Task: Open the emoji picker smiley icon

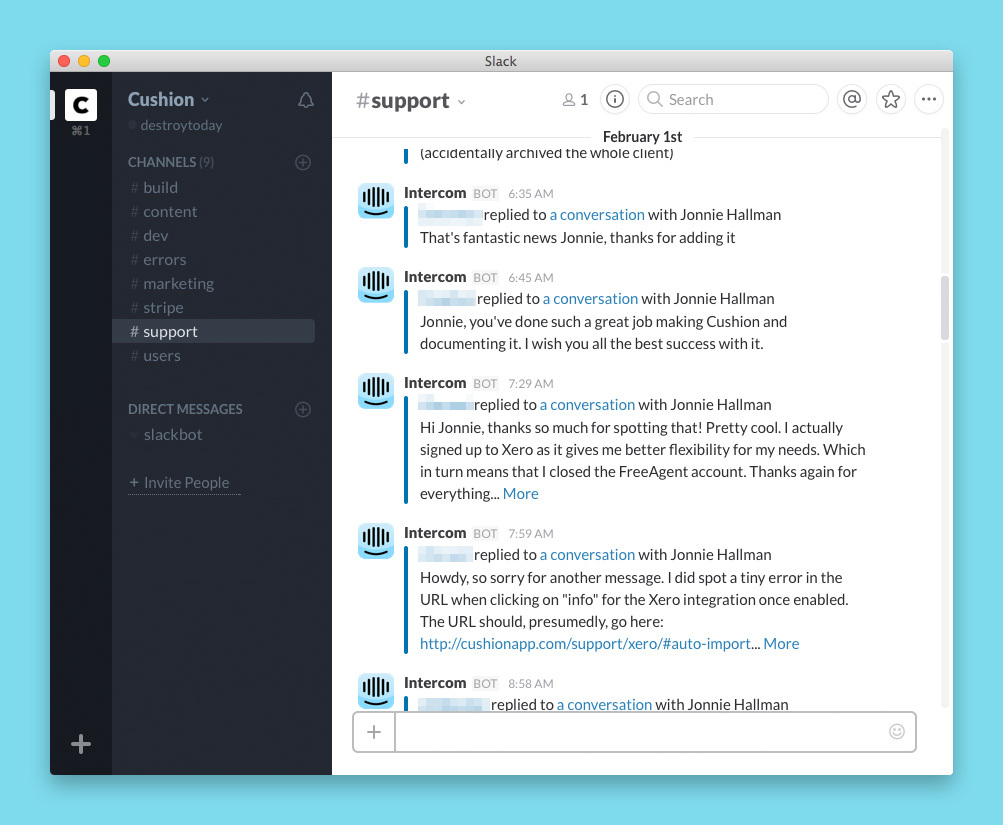Action: coord(897,732)
